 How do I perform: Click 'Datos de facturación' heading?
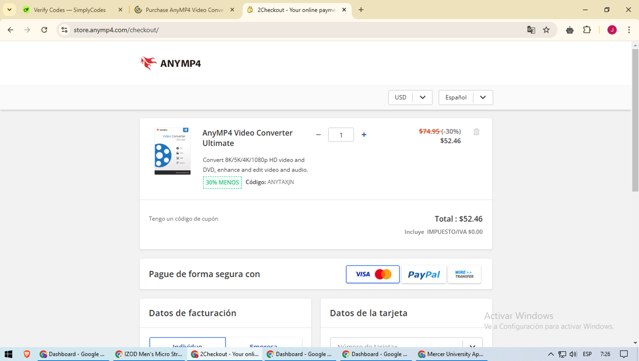[192, 313]
